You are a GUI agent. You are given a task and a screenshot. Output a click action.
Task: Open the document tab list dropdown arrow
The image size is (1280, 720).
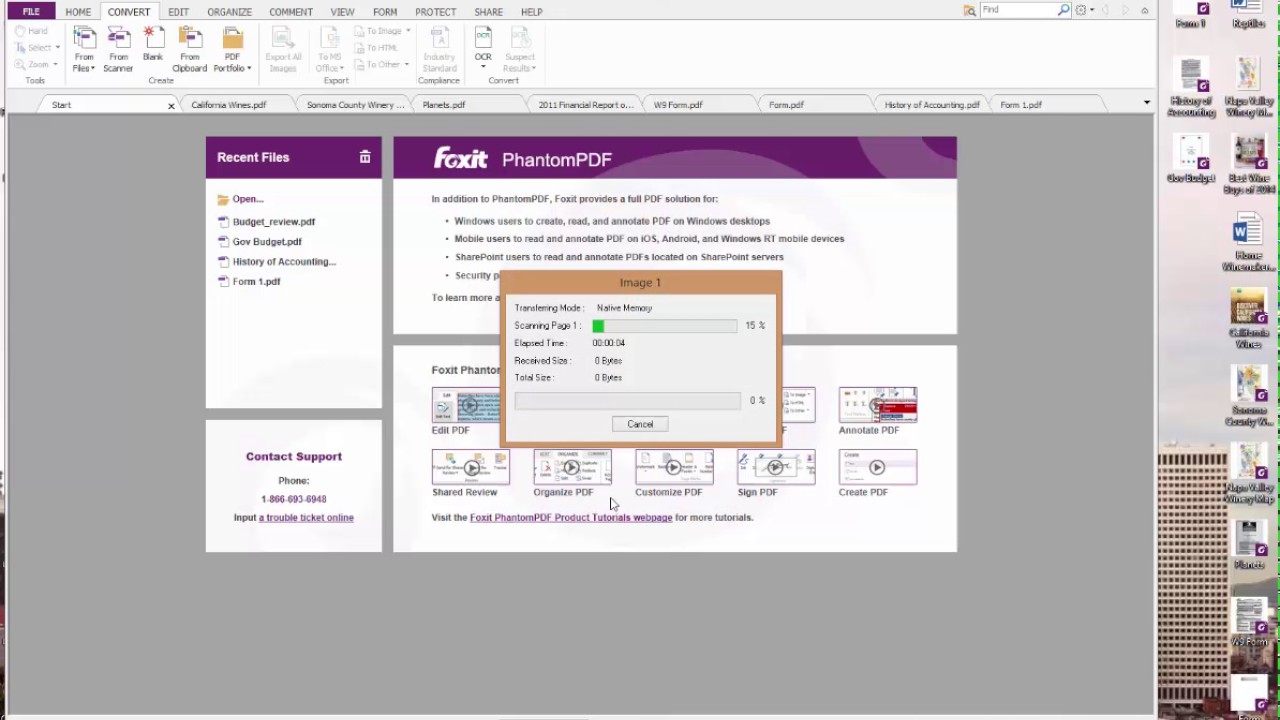(1146, 103)
